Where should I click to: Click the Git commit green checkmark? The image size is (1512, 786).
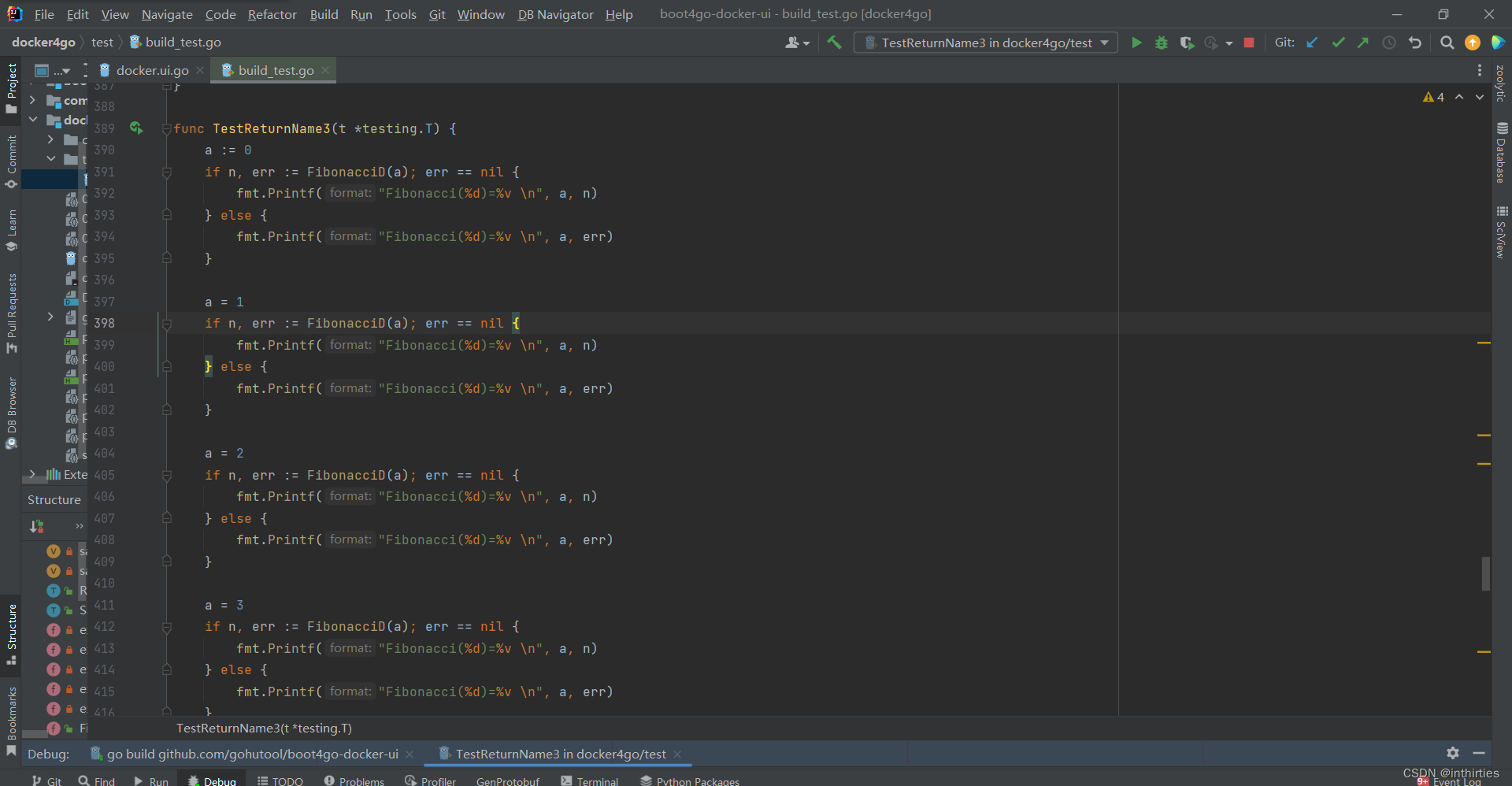pos(1338,43)
